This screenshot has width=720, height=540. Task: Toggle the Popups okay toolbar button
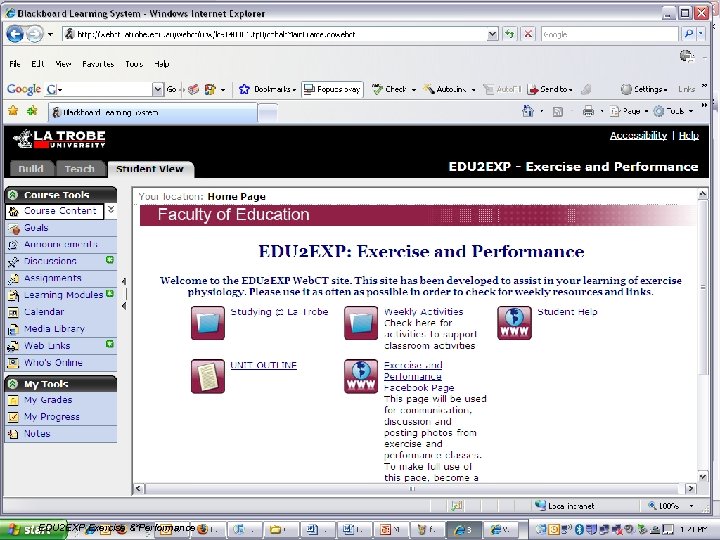332,89
